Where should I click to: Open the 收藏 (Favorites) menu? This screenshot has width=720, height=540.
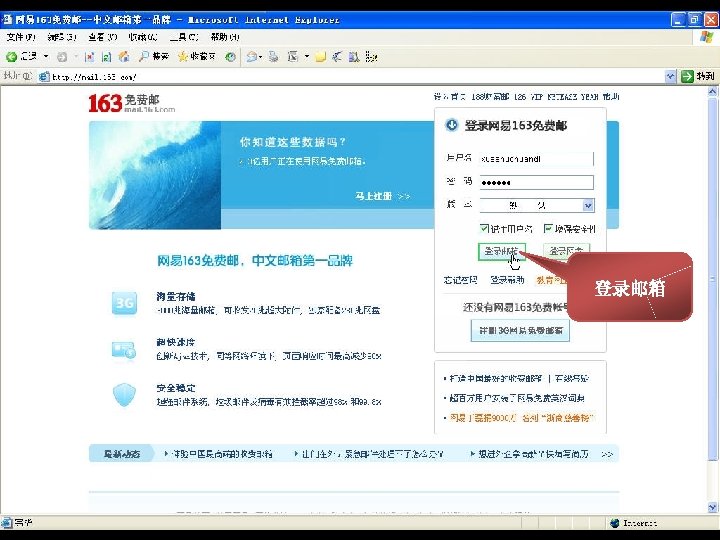click(x=143, y=37)
